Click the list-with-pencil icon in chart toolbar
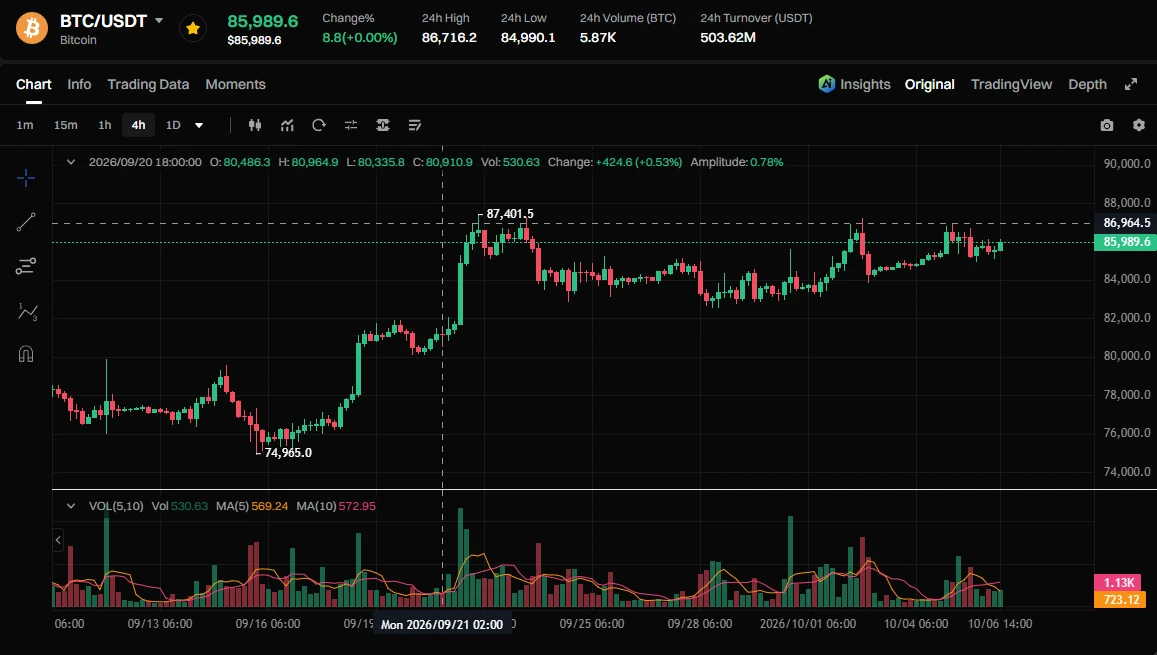Viewport: 1157px width, 655px height. (x=415, y=125)
